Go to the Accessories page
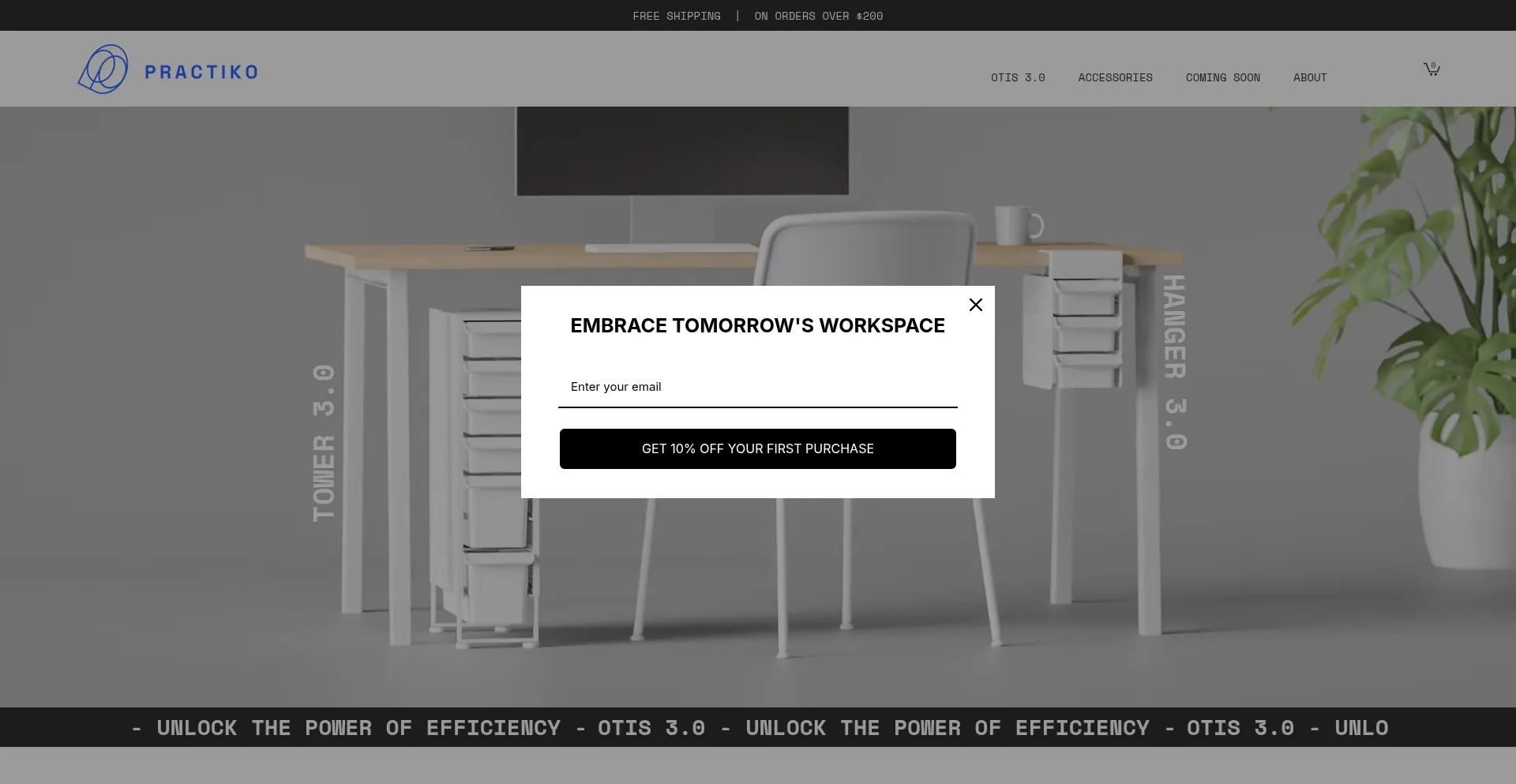This screenshot has width=1516, height=784. click(1115, 77)
